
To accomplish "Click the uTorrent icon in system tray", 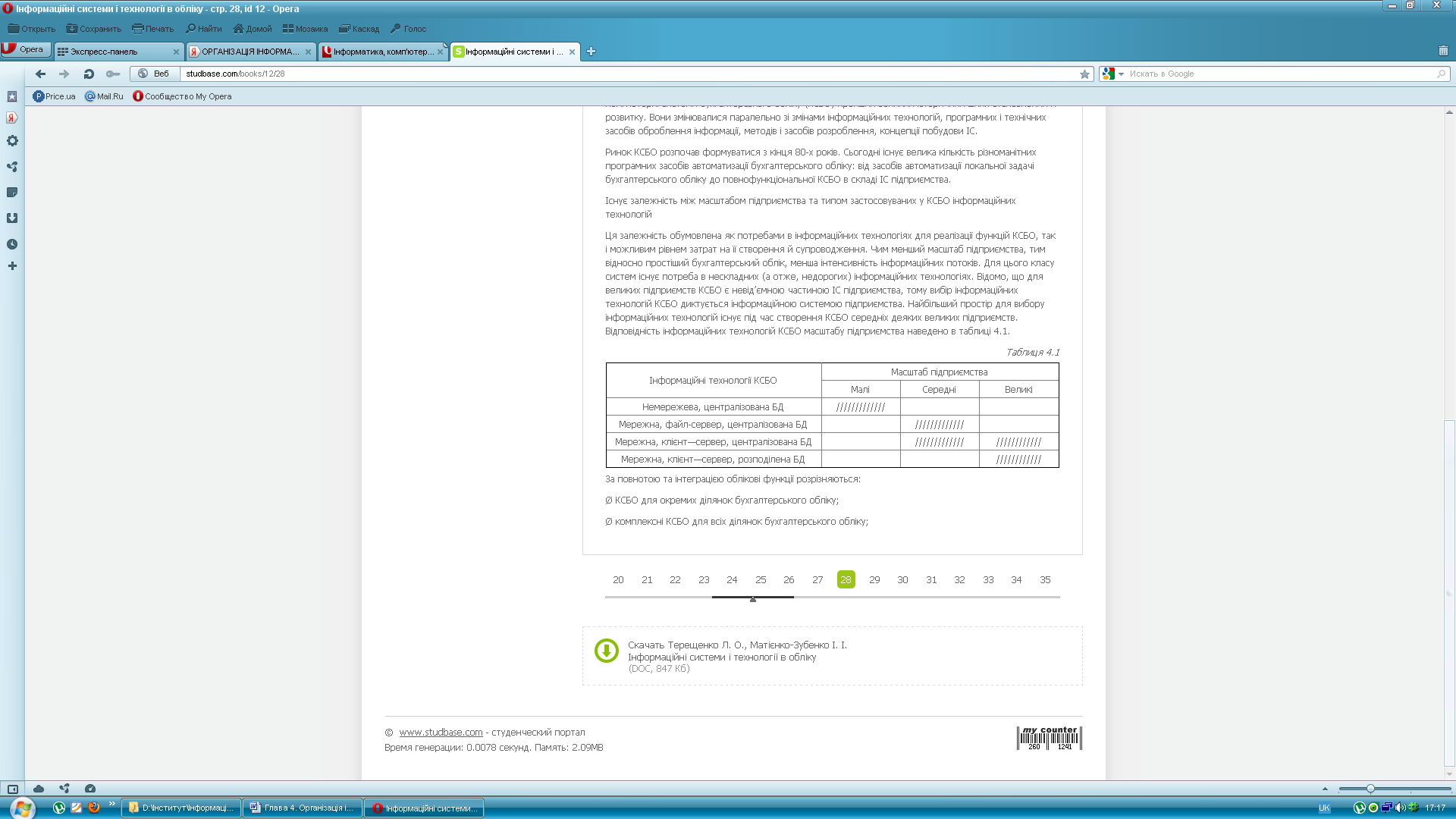I will point(1360,808).
